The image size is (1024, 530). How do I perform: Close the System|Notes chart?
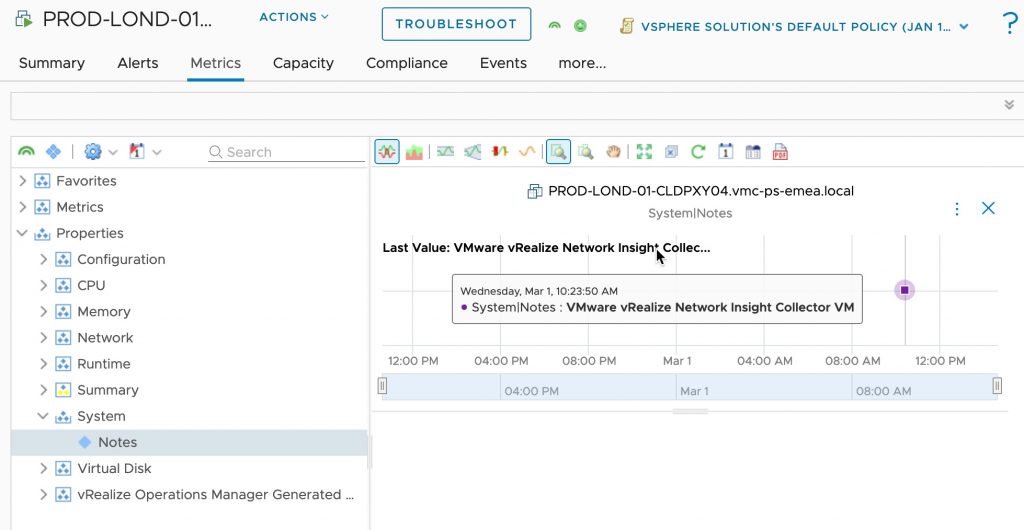point(989,208)
